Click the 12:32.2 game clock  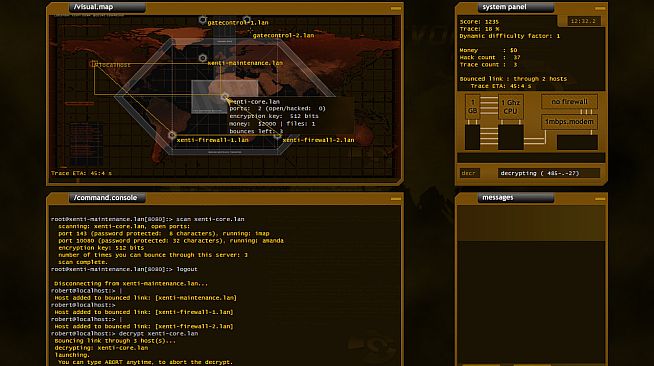click(584, 21)
